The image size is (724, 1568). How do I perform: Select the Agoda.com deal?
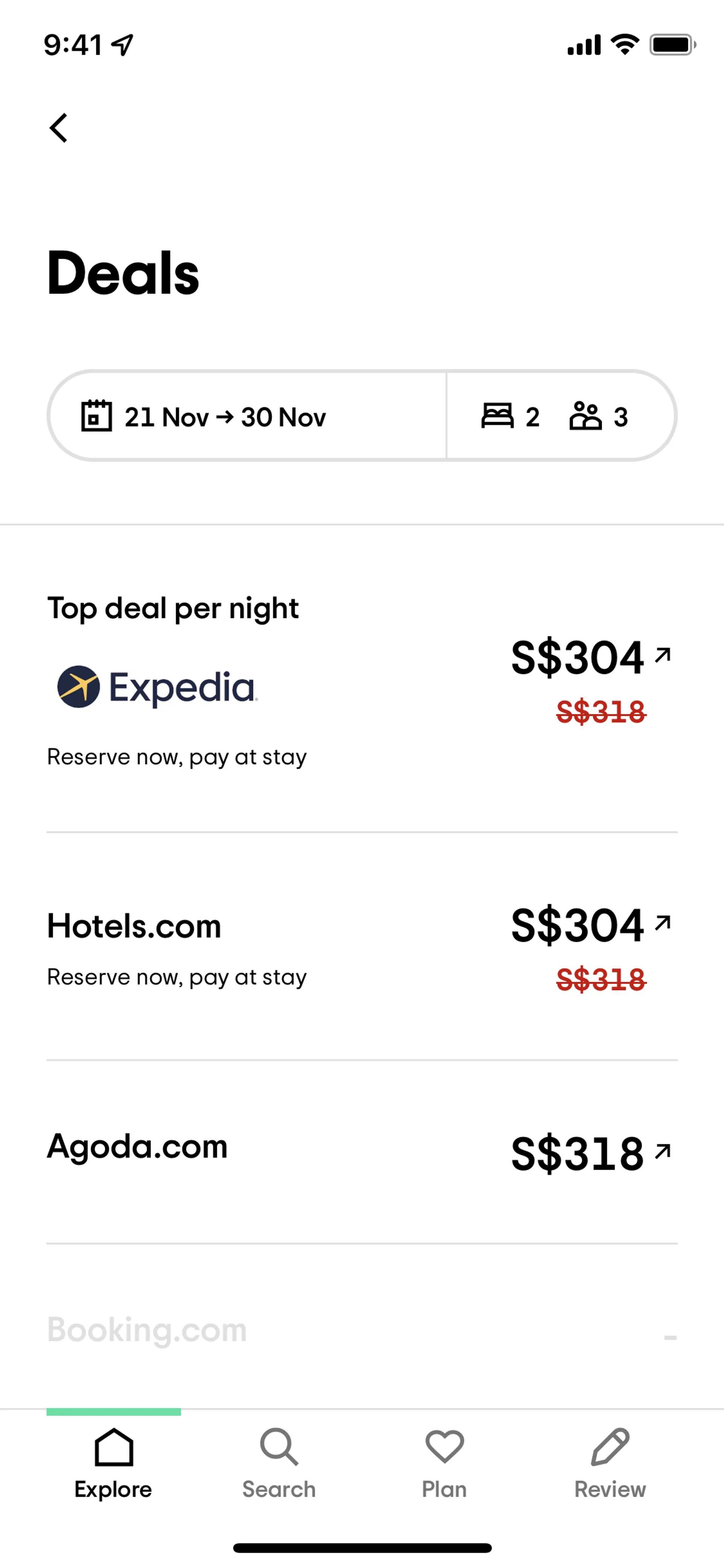tap(138, 1147)
